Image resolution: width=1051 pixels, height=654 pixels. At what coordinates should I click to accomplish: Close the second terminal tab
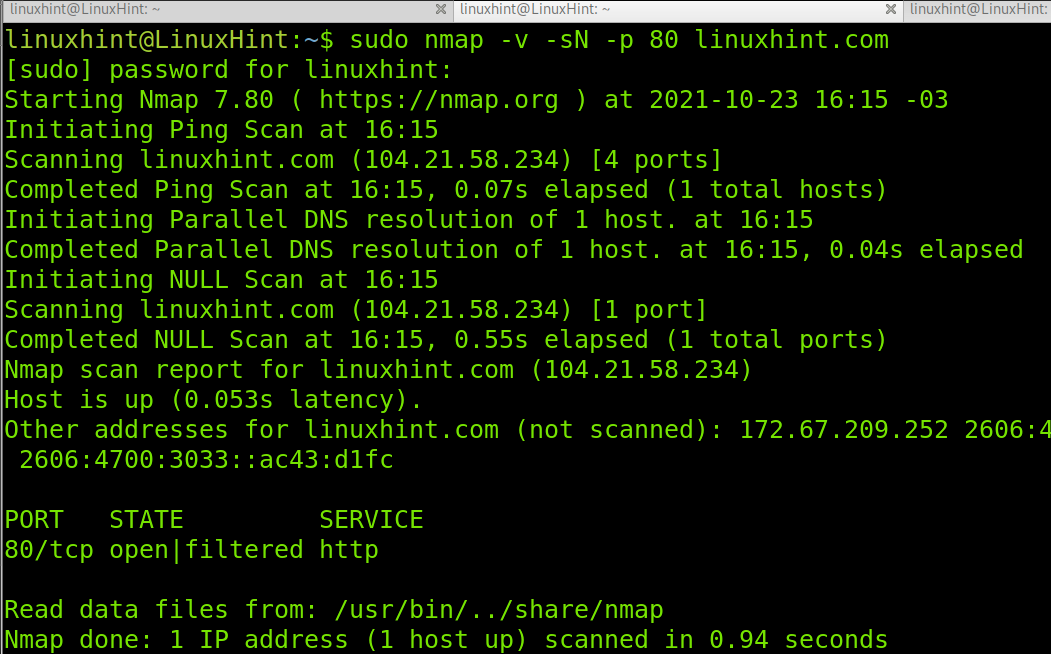point(890,8)
